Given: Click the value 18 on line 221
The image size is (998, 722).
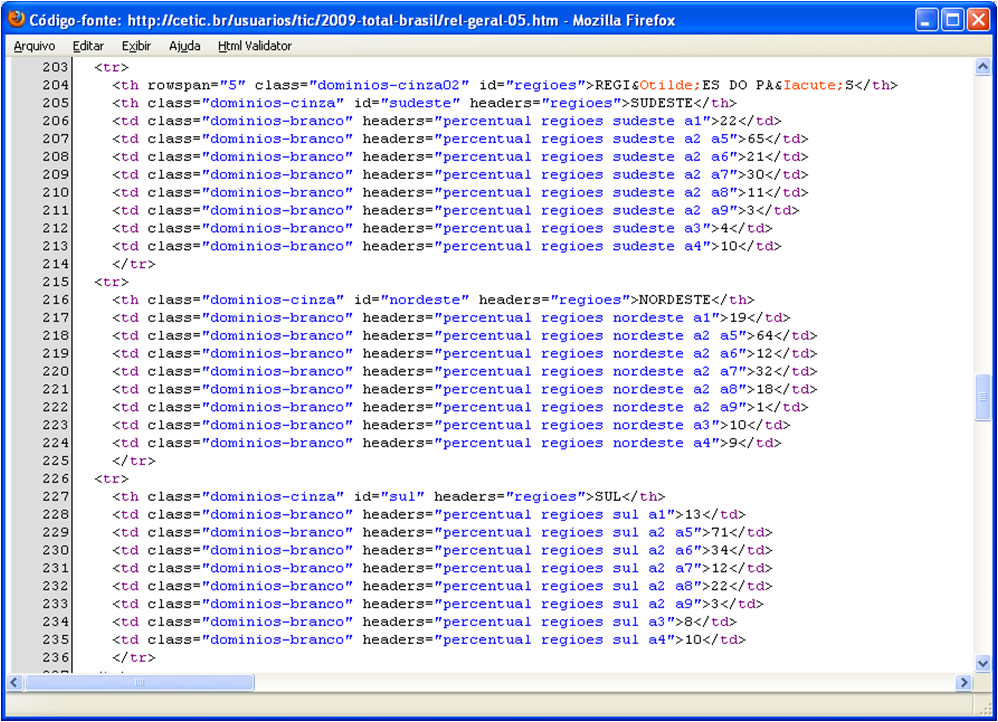Looking at the screenshot, I should point(764,388).
